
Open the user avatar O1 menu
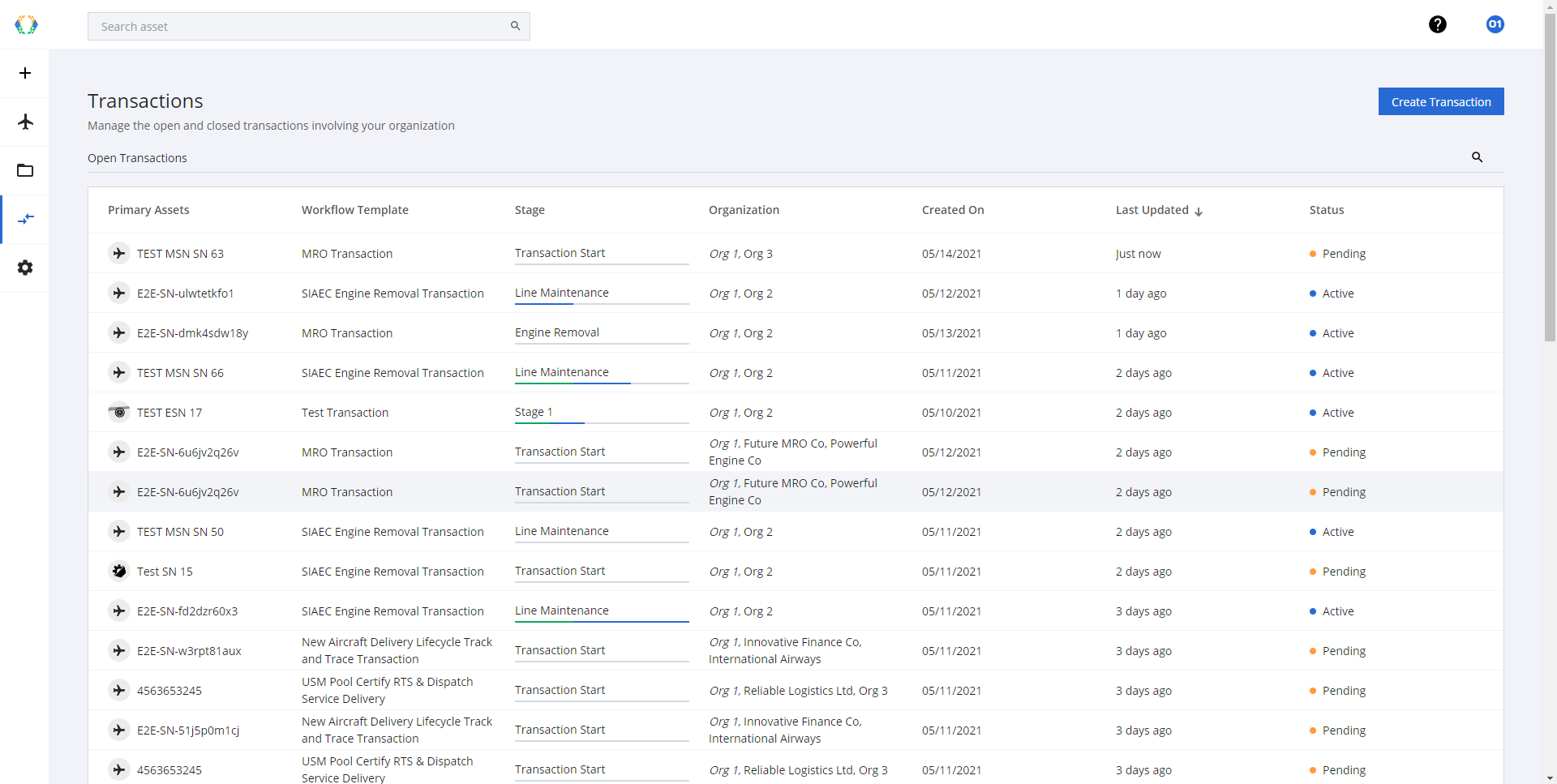(x=1495, y=24)
